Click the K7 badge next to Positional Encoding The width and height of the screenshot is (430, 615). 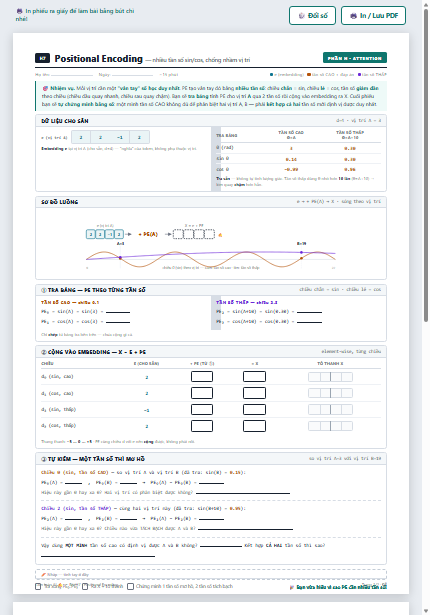(x=42, y=58)
